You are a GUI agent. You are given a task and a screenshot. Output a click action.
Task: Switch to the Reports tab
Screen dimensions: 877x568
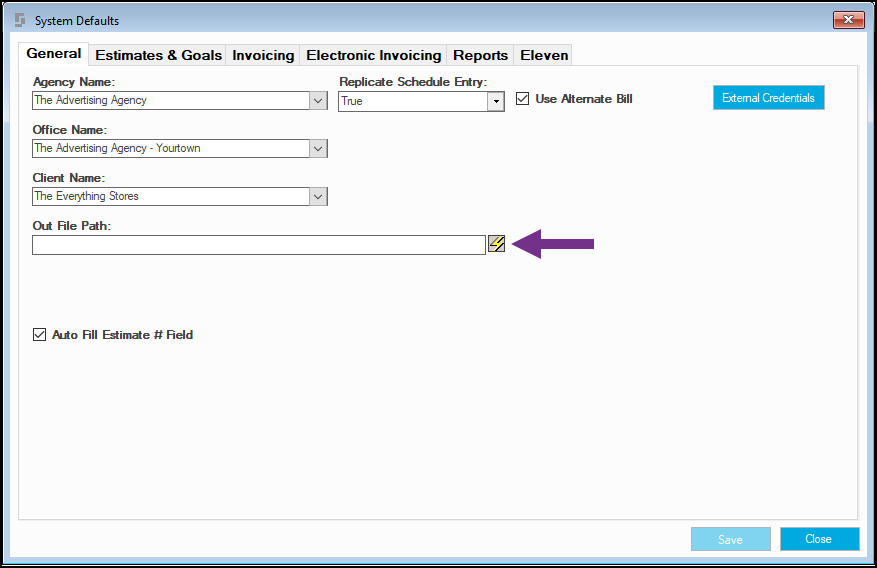[480, 55]
